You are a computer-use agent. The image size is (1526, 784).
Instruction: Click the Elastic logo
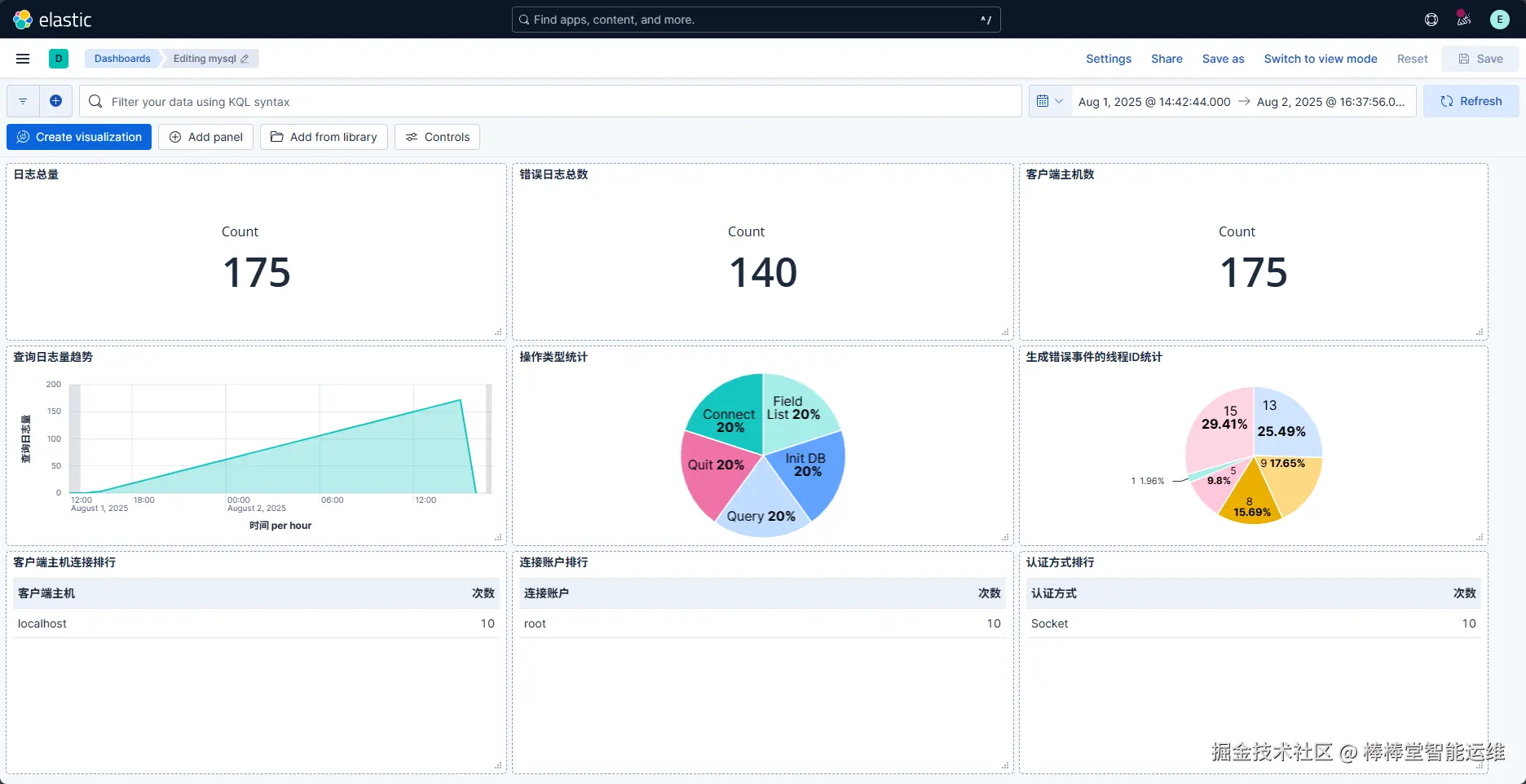coord(52,20)
